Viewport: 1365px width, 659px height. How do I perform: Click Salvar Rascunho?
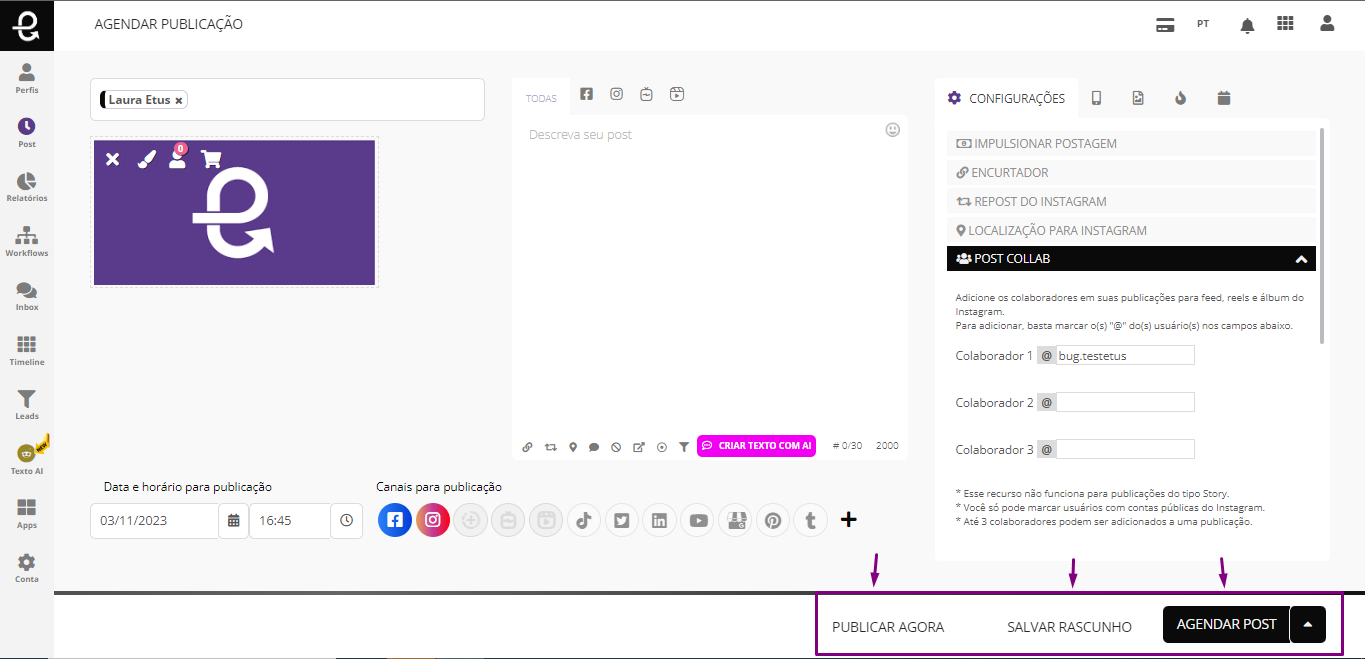tap(1069, 627)
